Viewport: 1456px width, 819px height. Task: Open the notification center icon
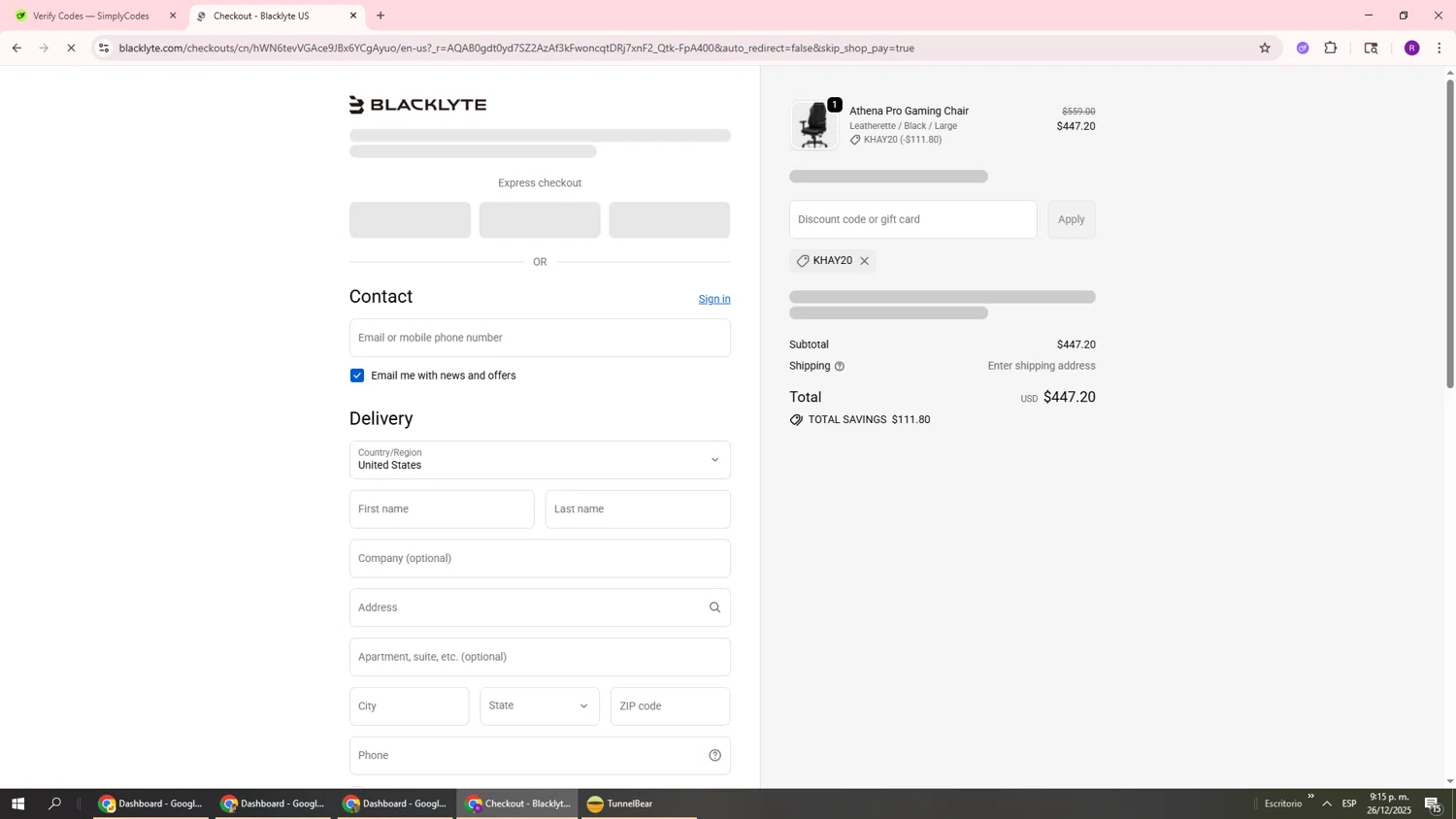(1433, 804)
